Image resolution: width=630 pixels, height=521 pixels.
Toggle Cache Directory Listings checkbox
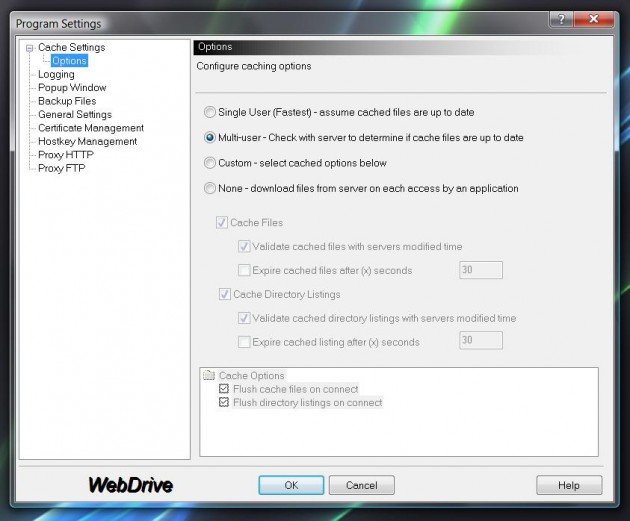(x=225, y=294)
